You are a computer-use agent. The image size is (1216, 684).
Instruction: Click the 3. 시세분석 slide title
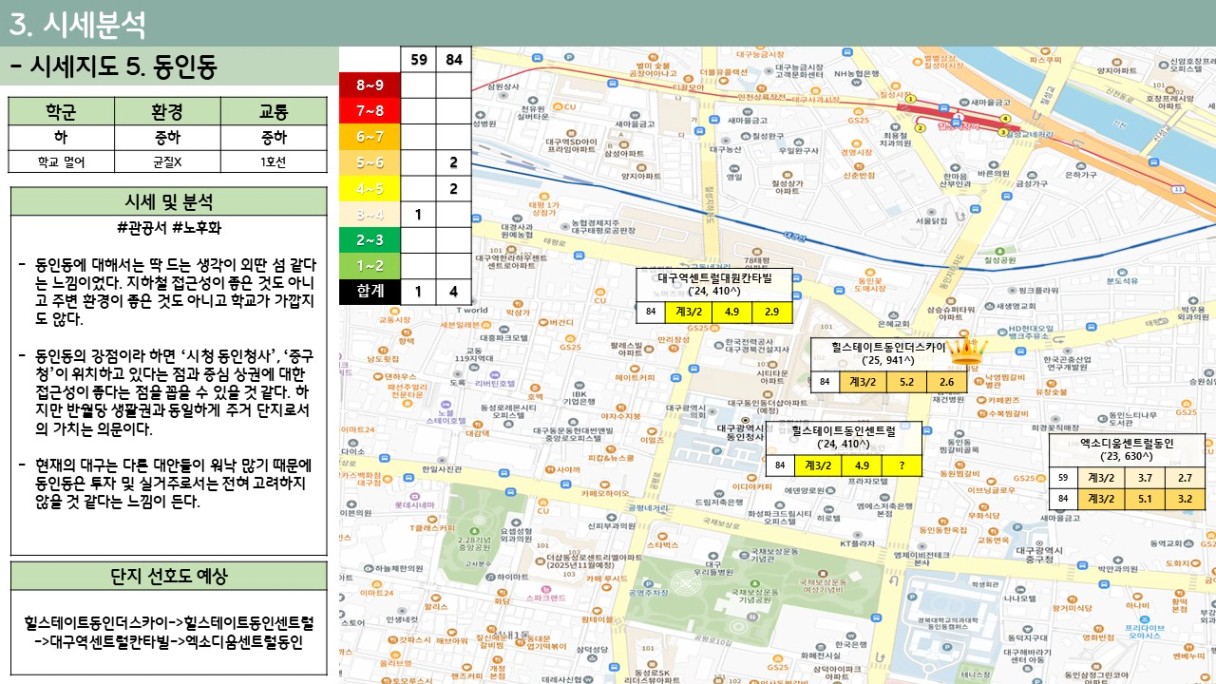tap(78, 24)
